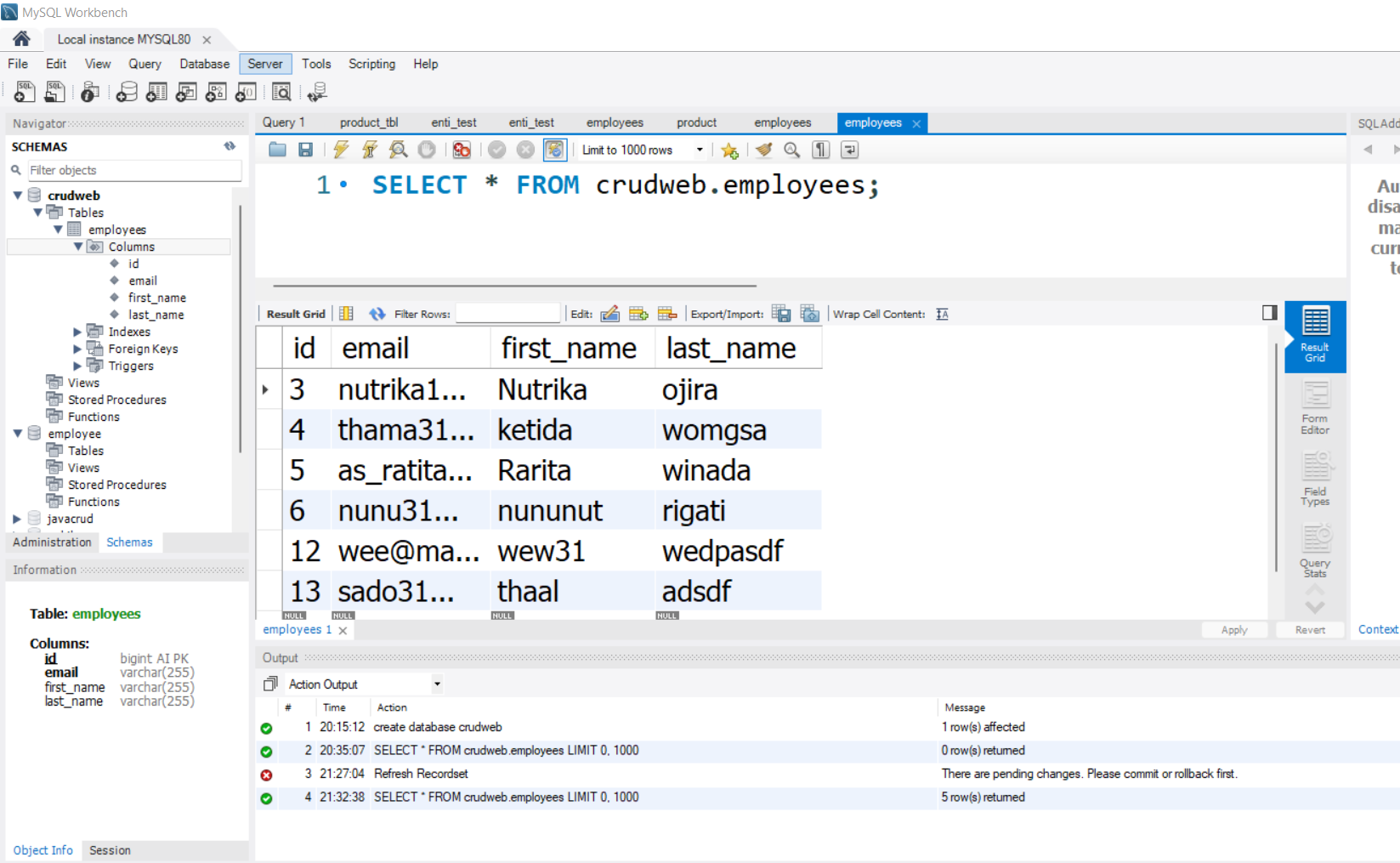Image resolution: width=1400 pixels, height=863 pixels.
Task: Toggle the auto-commit mode button
Action: (x=554, y=150)
